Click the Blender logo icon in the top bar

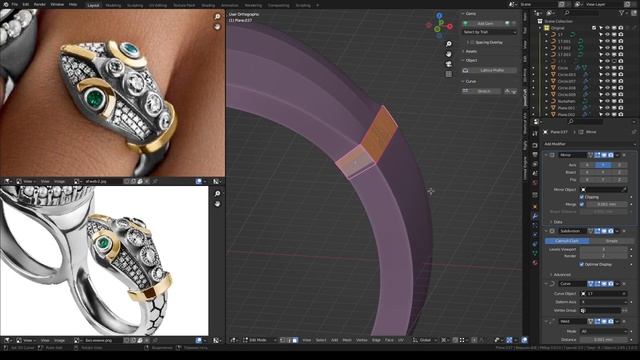pos(6,4)
